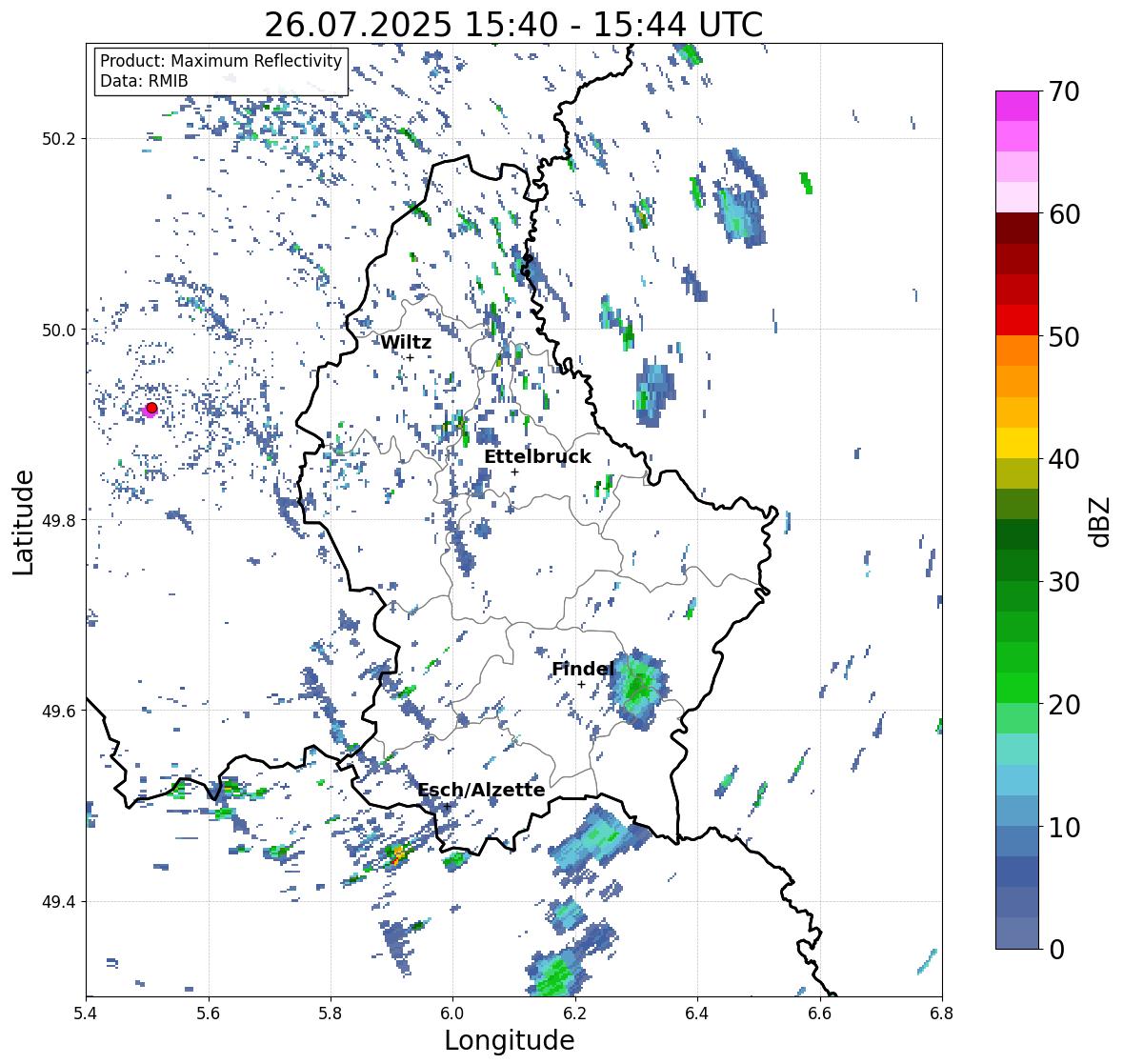
Task: Pick the yellow swatch just above 40 dBZ
Action: pyautogui.click(x=1017, y=443)
